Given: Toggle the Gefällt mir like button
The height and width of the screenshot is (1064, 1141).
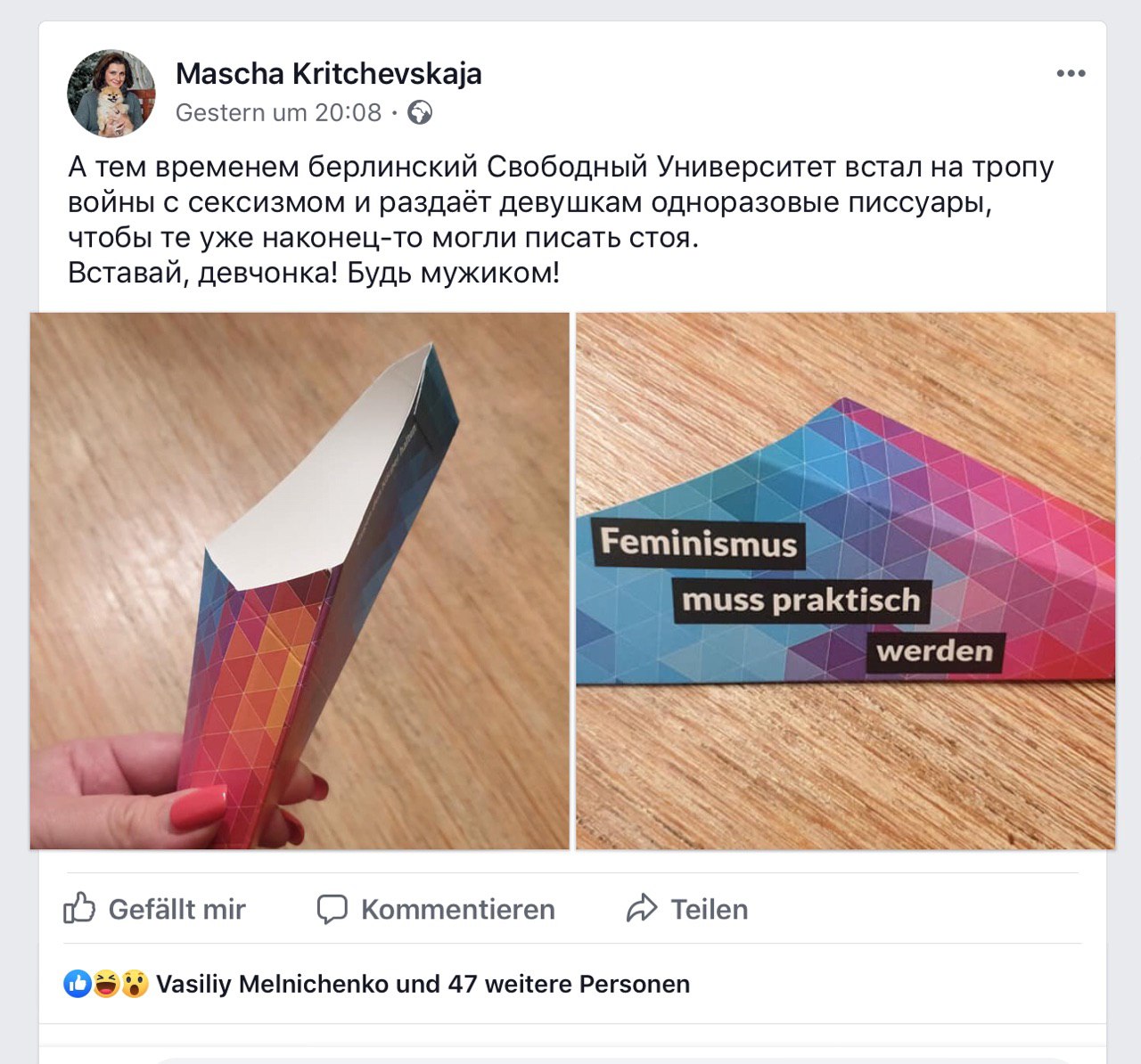Looking at the screenshot, I should pos(155,909).
